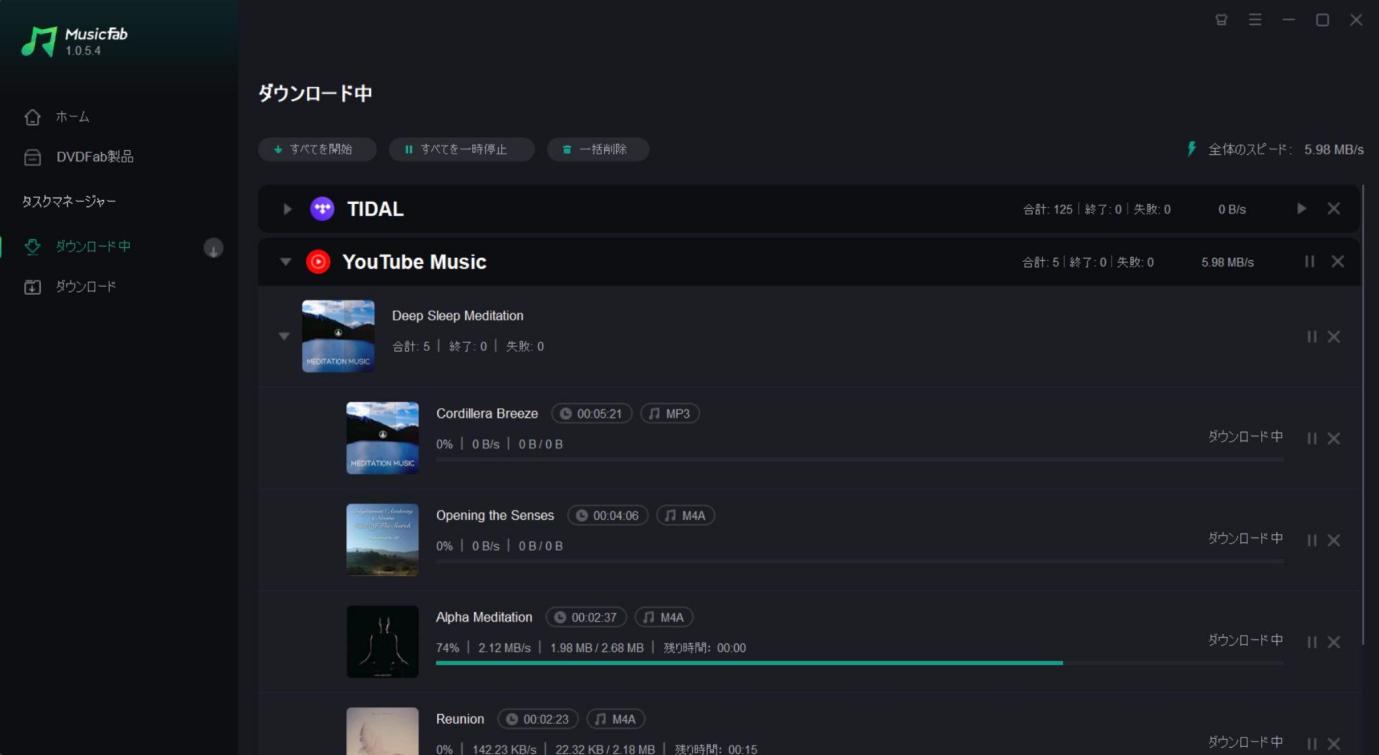Click the Opening the Senses progress bar
The width and height of the screenshot is (1379, 755).
860,561
